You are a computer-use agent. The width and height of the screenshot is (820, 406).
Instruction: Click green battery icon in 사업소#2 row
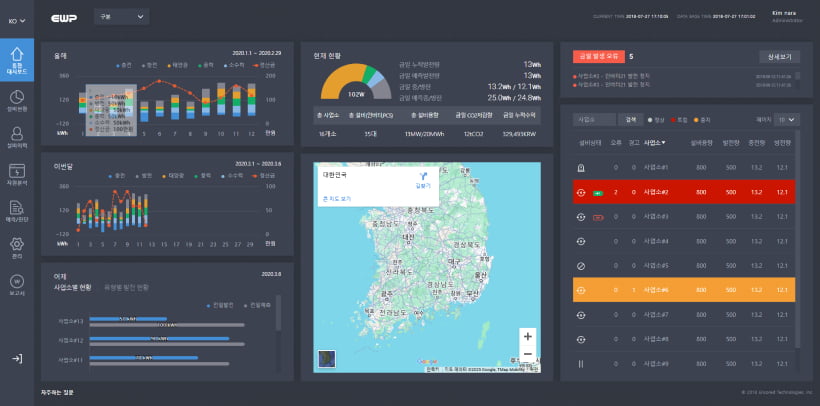598,193
